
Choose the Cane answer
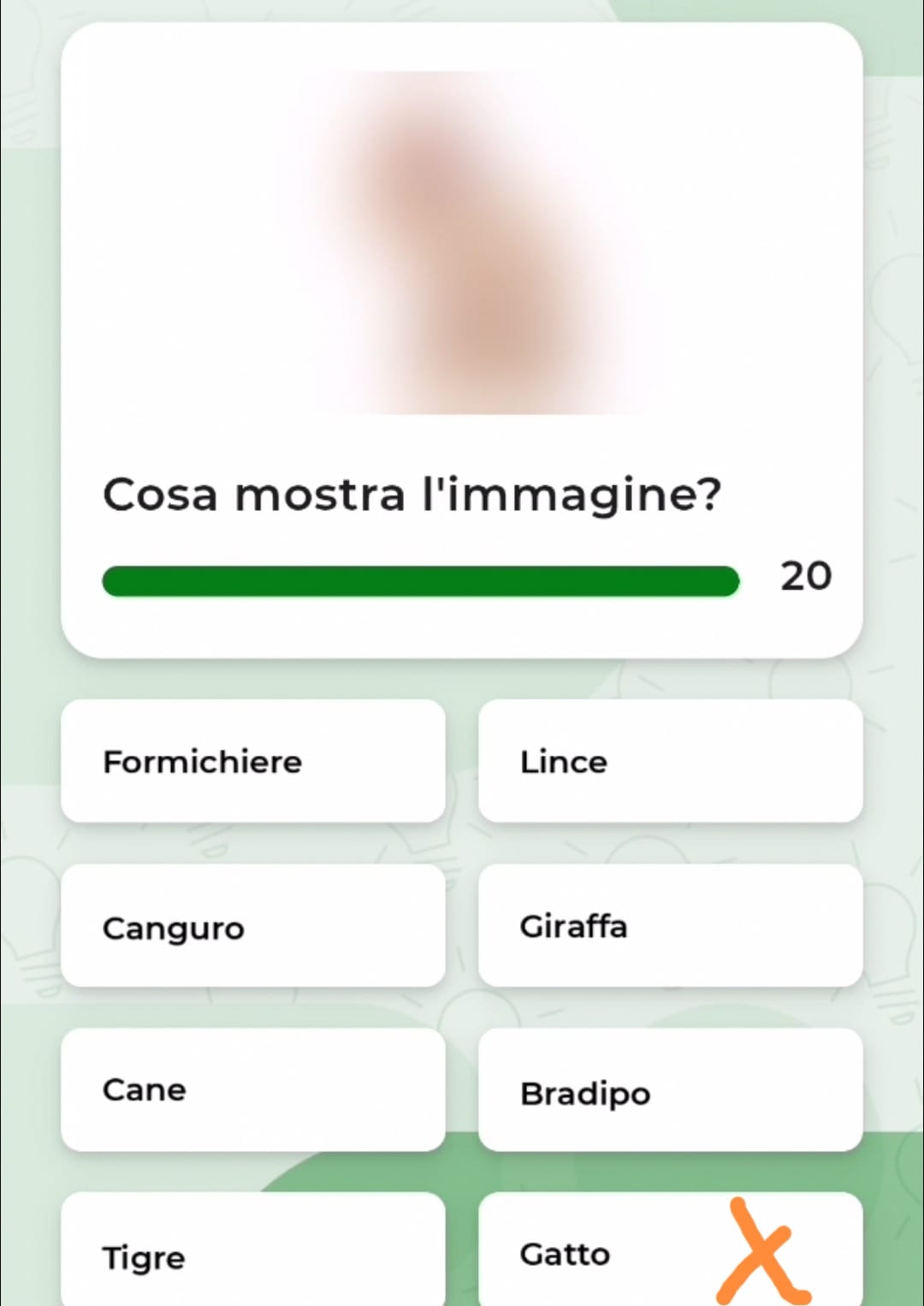coord(252,1090)
